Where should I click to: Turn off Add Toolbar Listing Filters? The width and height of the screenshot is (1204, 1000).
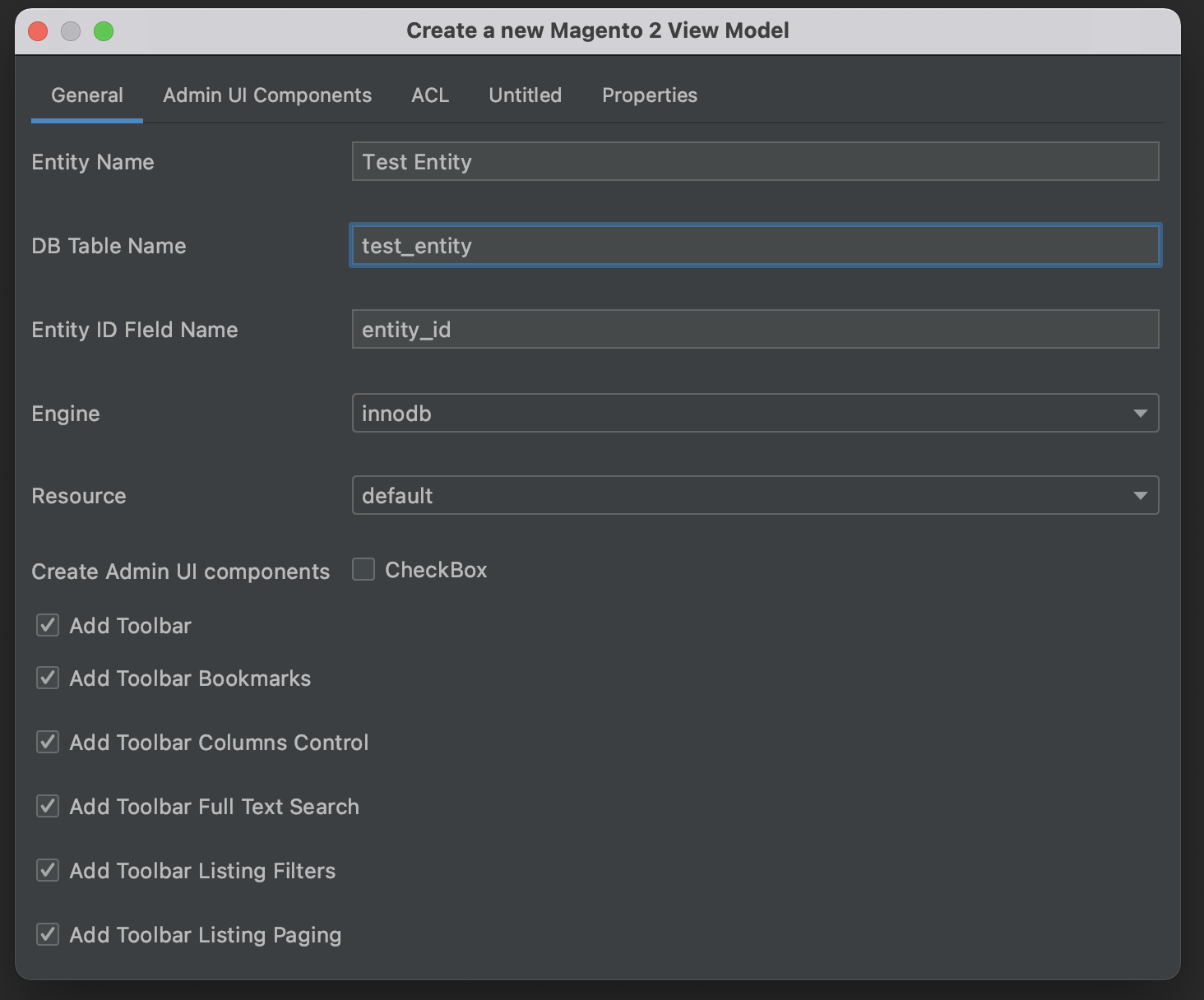point(48,871)
